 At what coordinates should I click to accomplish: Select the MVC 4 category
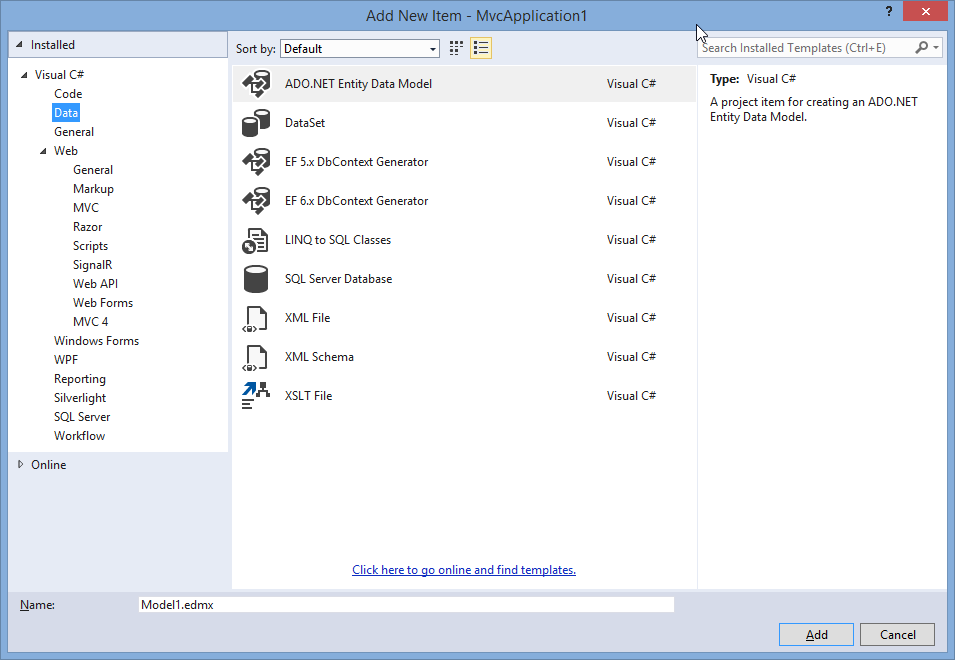(x=90, y=322)
